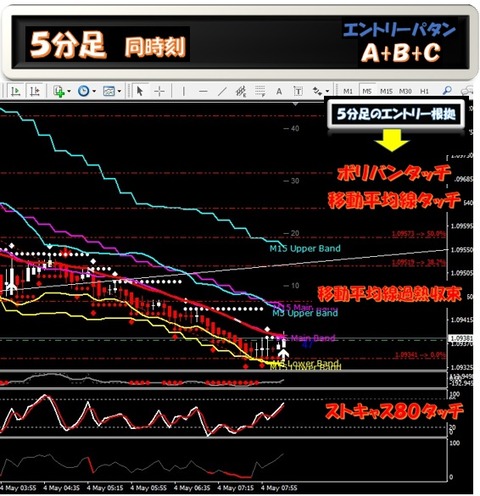Click the M5 Lower Band label
480x496 pixels.
pyautogui.click(x=306, y=363)
